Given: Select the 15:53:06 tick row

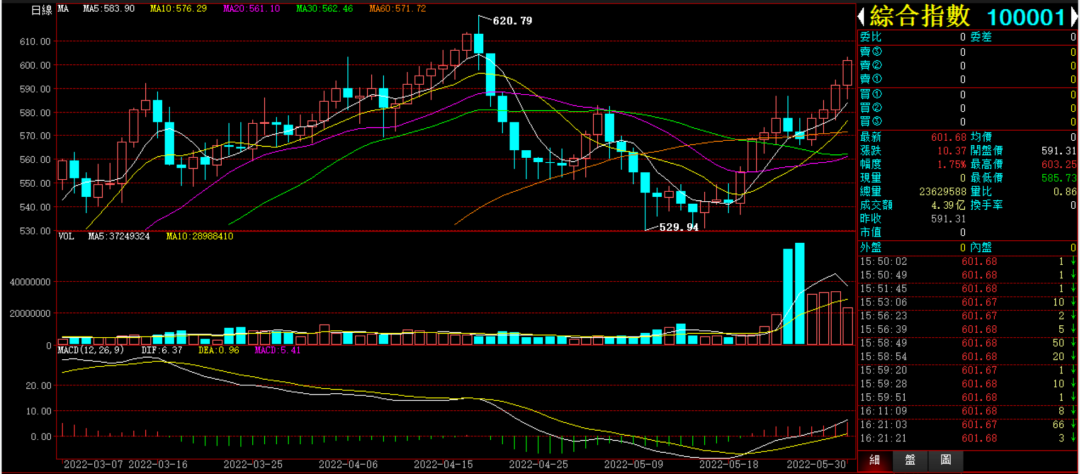Looking at the screenshot, I should coord(967,302).
